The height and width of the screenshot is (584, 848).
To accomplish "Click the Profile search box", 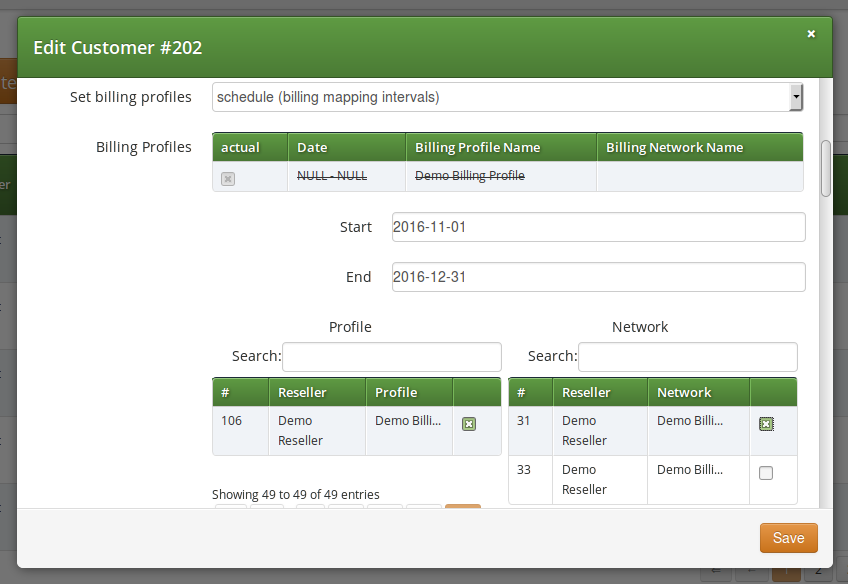I will (391, 356).
